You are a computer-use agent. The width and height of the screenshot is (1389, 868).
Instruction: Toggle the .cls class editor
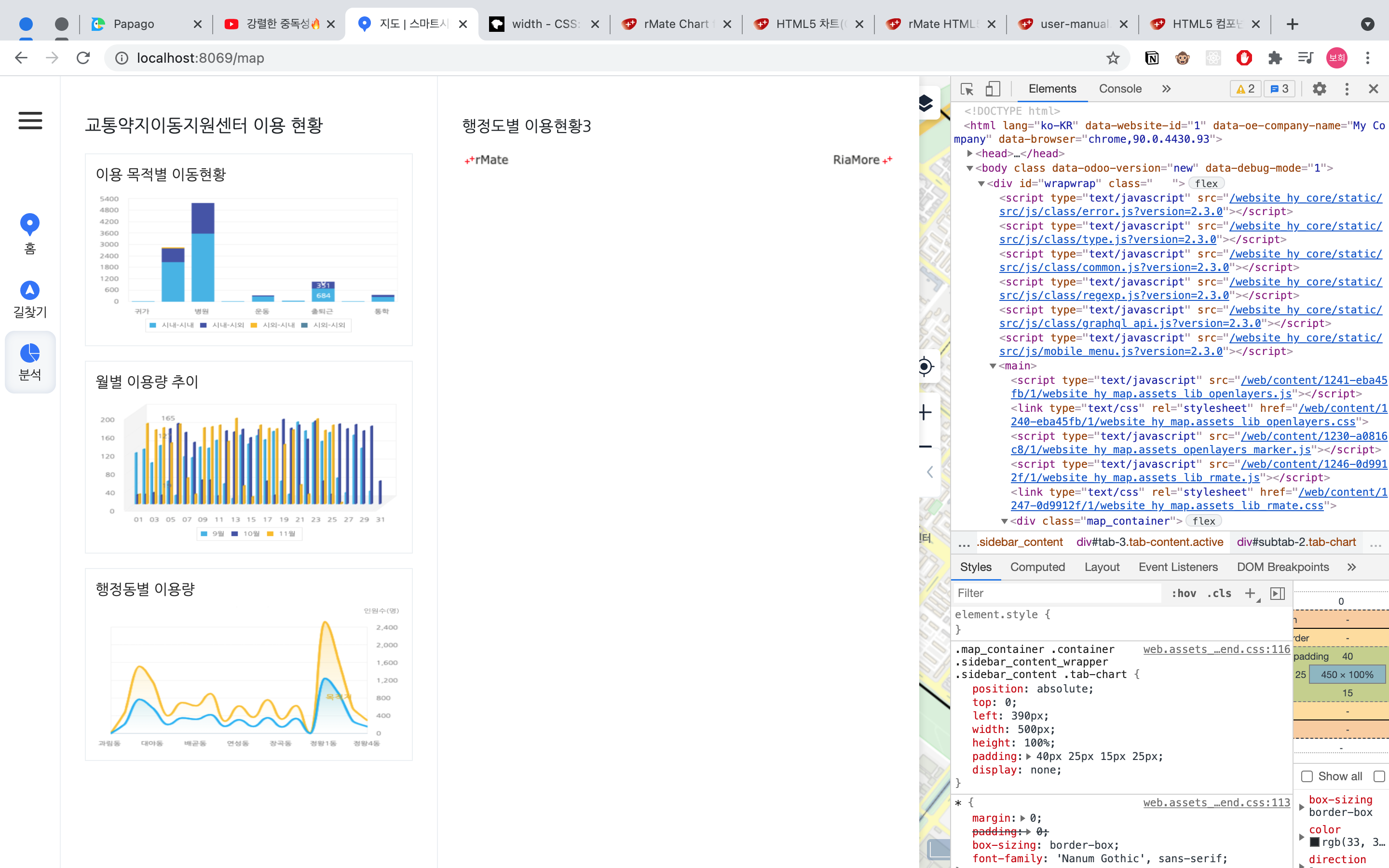point(1219,593)
